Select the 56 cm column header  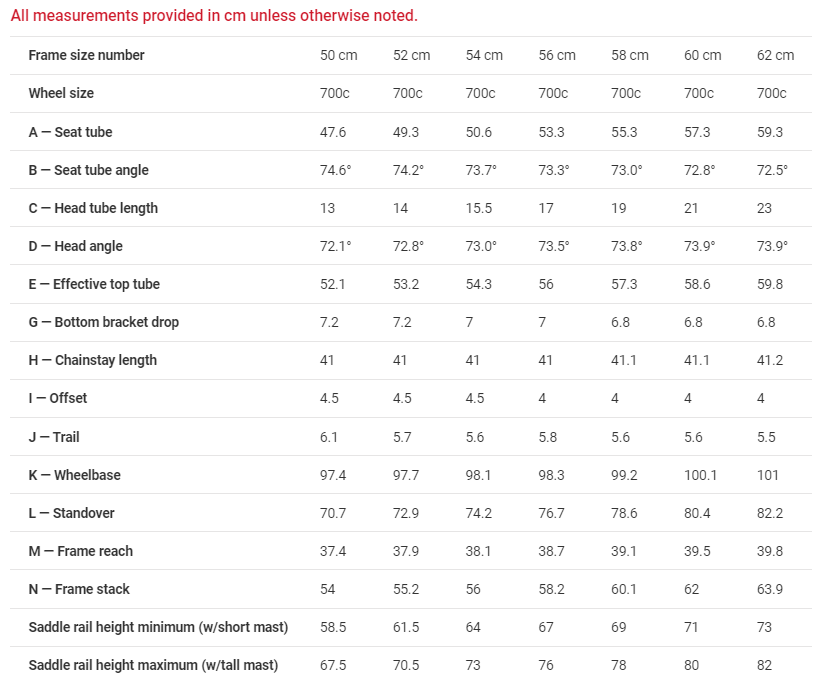557,55
